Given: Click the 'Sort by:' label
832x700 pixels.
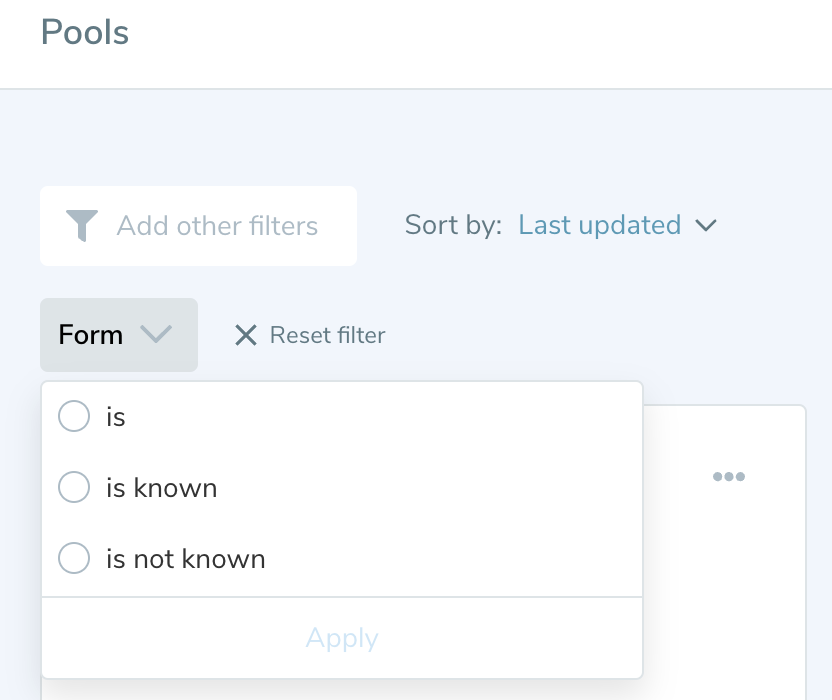Looking at the screenshot, I should click(453, 225).
